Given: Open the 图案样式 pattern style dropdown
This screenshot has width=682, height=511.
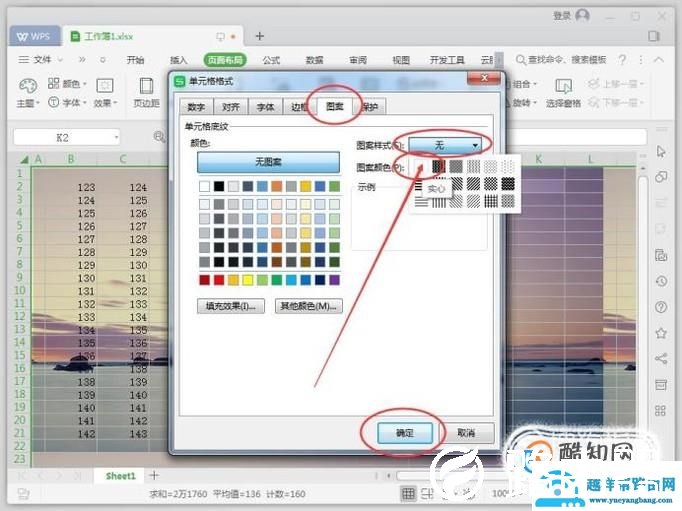Looking at the screenshot, I should [x=445, y=145].
